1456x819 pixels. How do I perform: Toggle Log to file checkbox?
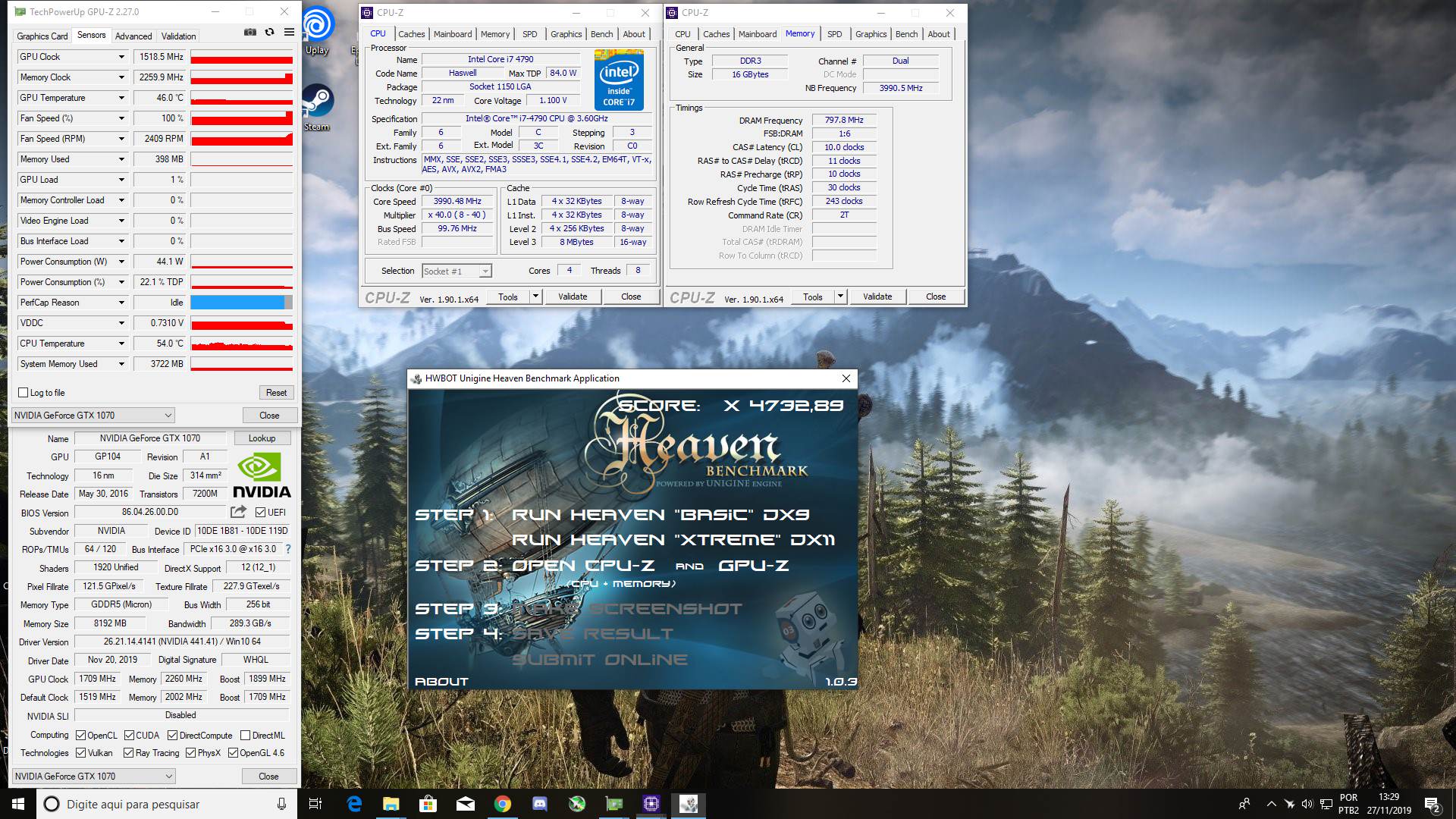pyautogui.click(x=24, y=393)
